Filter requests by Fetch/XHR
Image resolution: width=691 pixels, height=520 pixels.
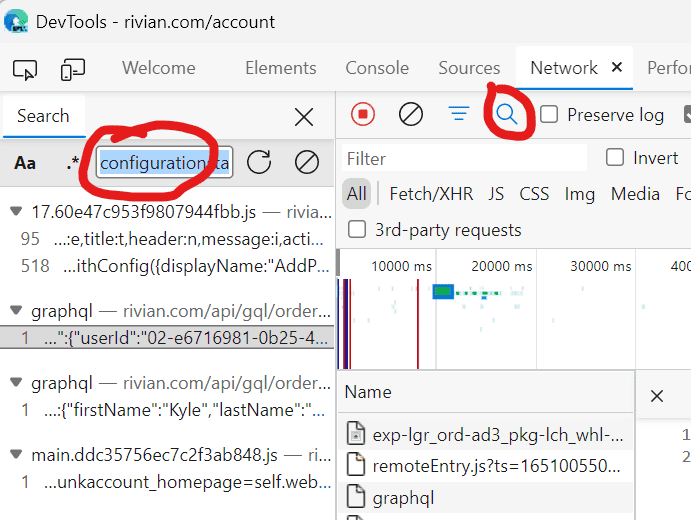[431, 193]
